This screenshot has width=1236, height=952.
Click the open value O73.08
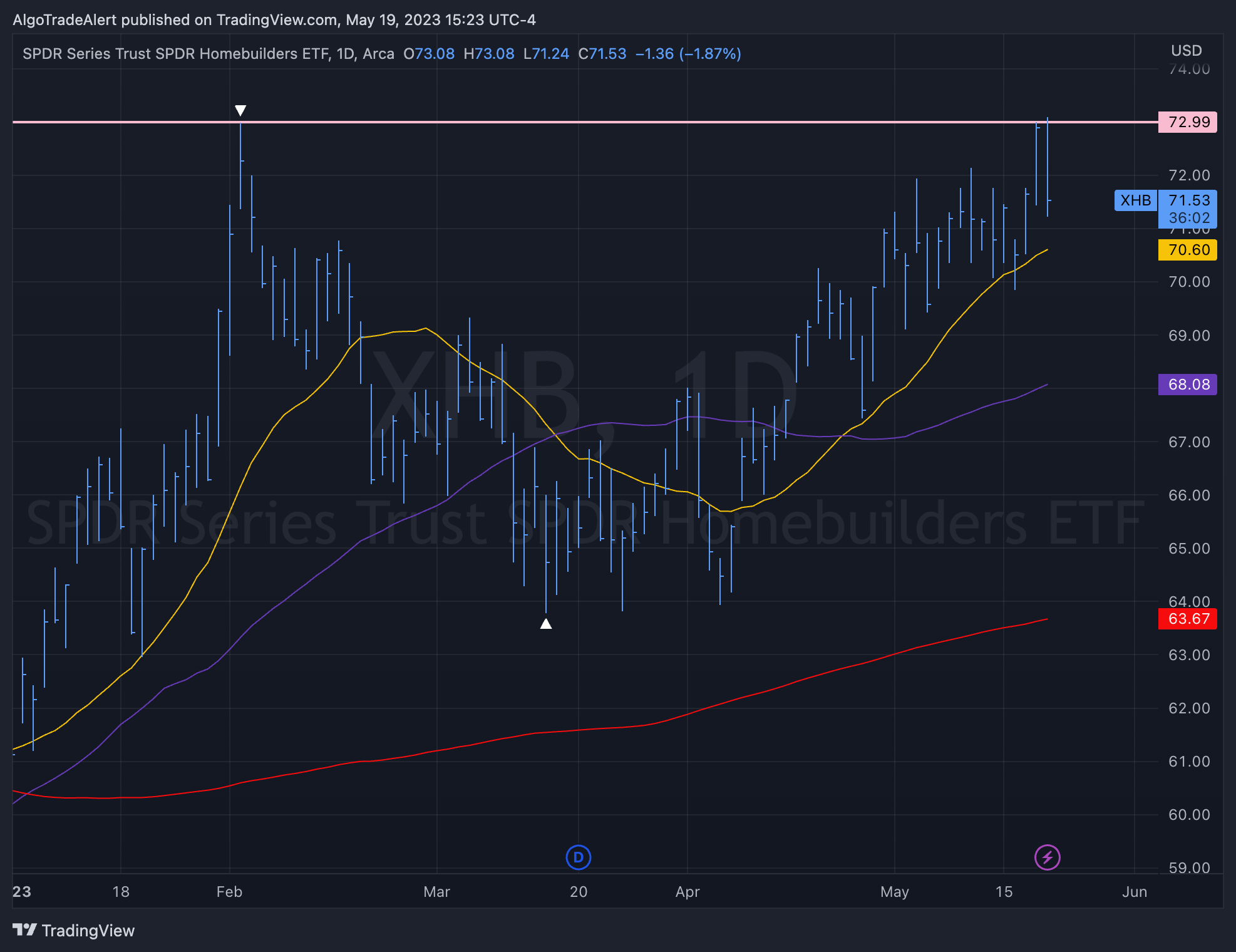coord(429,54)
